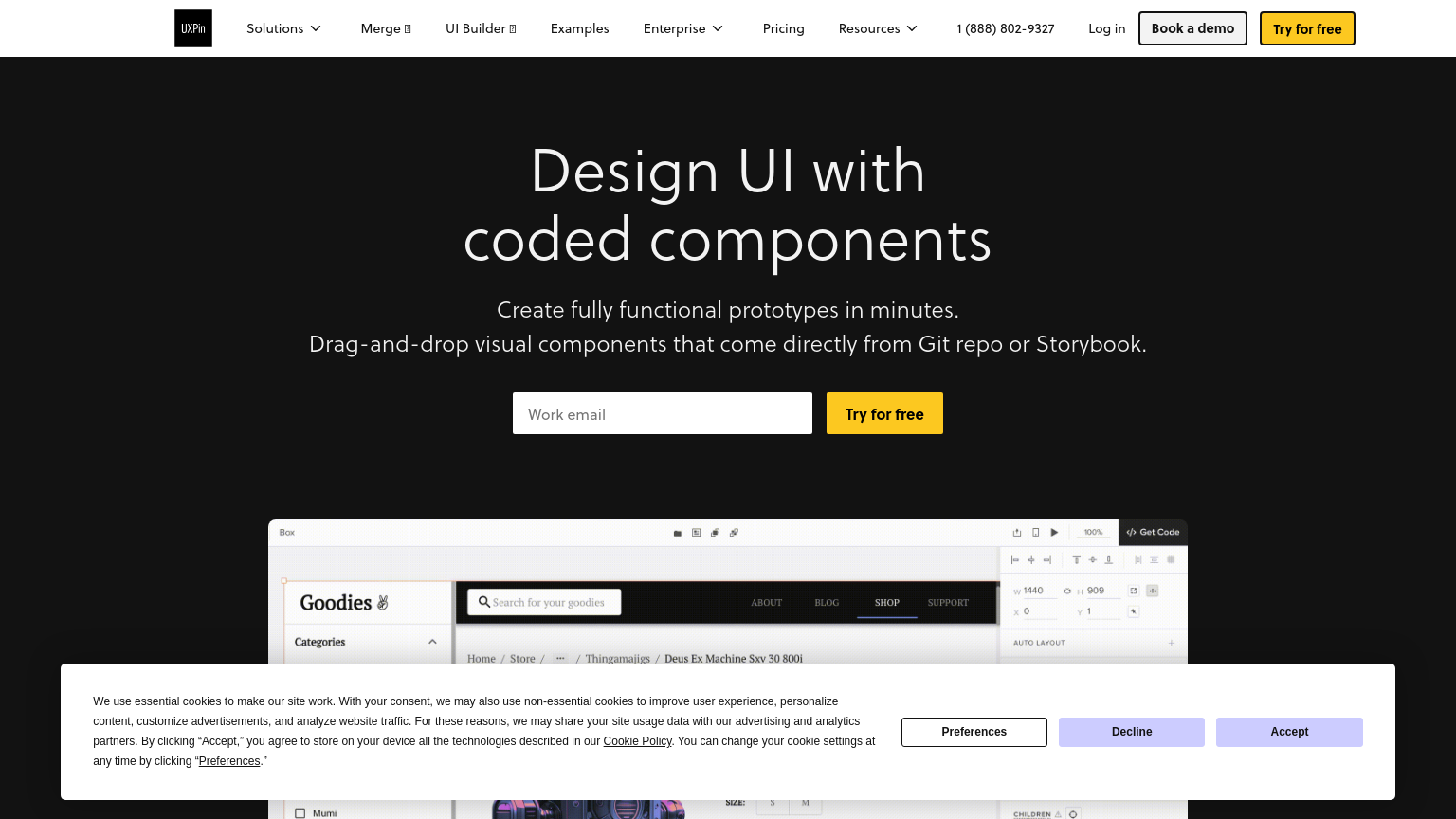The height and width of the screenshot is (819, 1456).
Task: Click the Play preview icon in the editor toolbar
Action: coord(1054,533)
